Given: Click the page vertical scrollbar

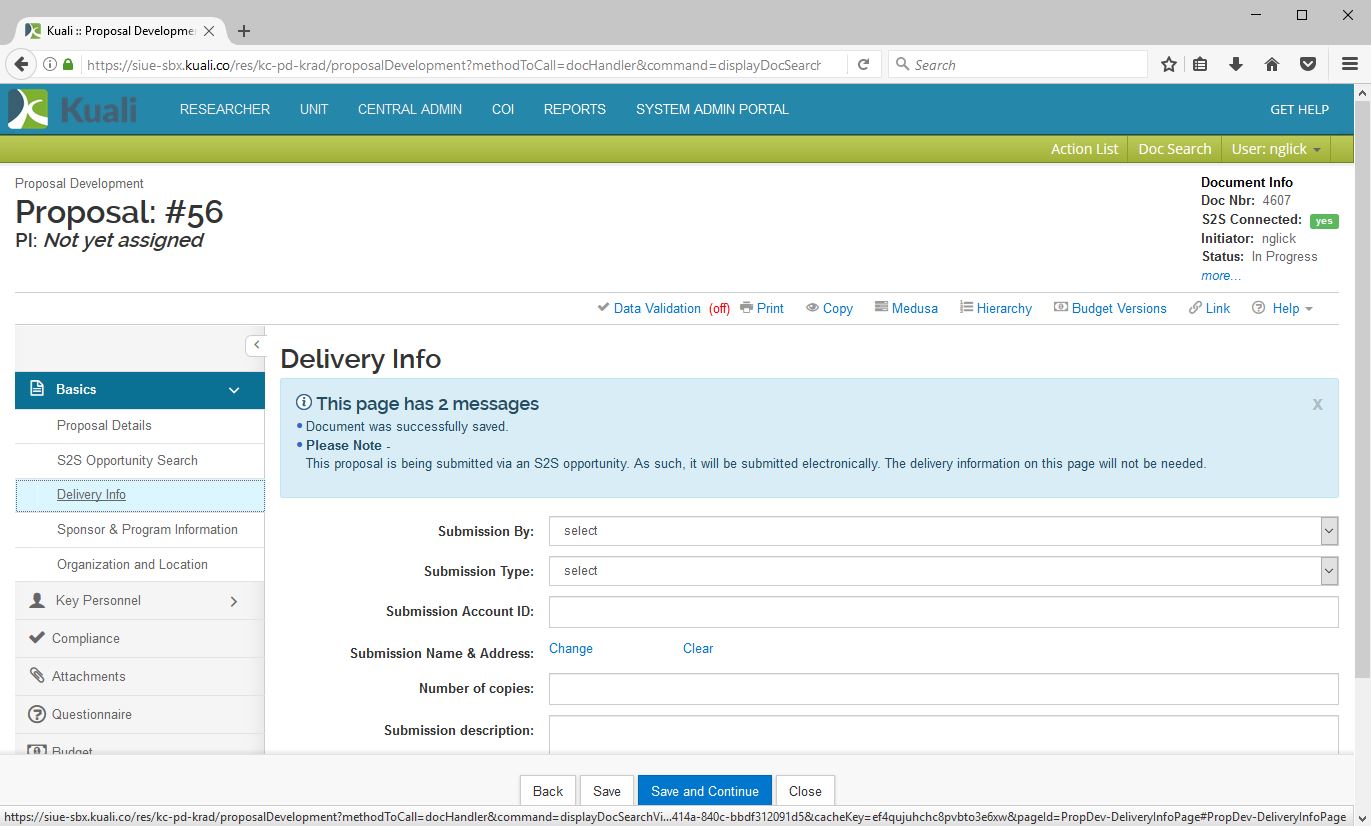Looking at the screenshot, I should pos(1362,400).
